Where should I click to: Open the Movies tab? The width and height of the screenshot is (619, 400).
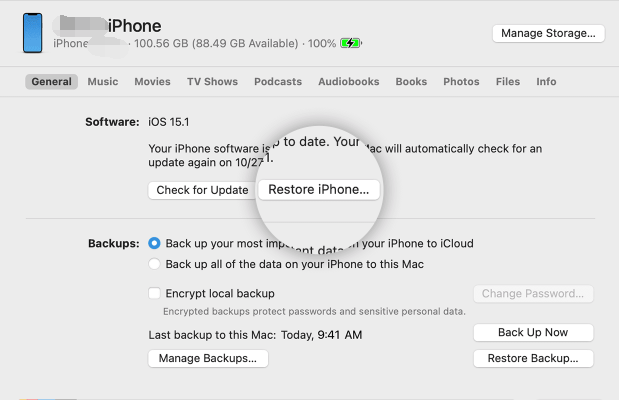[x=152, y=81]
